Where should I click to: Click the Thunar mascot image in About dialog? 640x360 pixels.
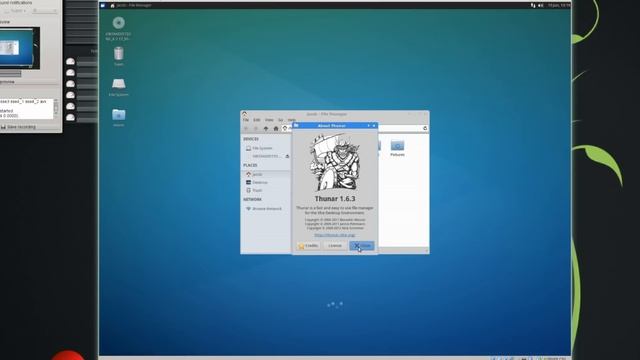335,163
